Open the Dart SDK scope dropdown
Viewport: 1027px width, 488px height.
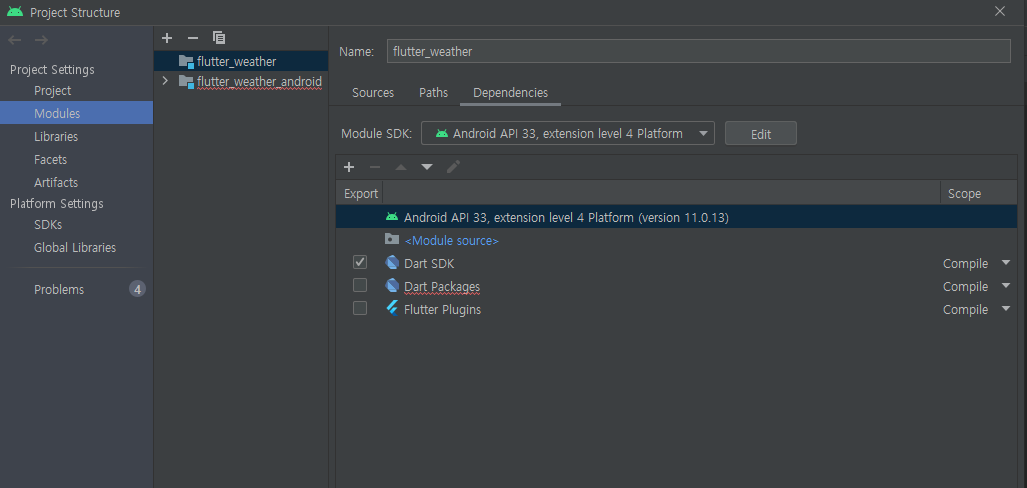tap(1006, 263)
